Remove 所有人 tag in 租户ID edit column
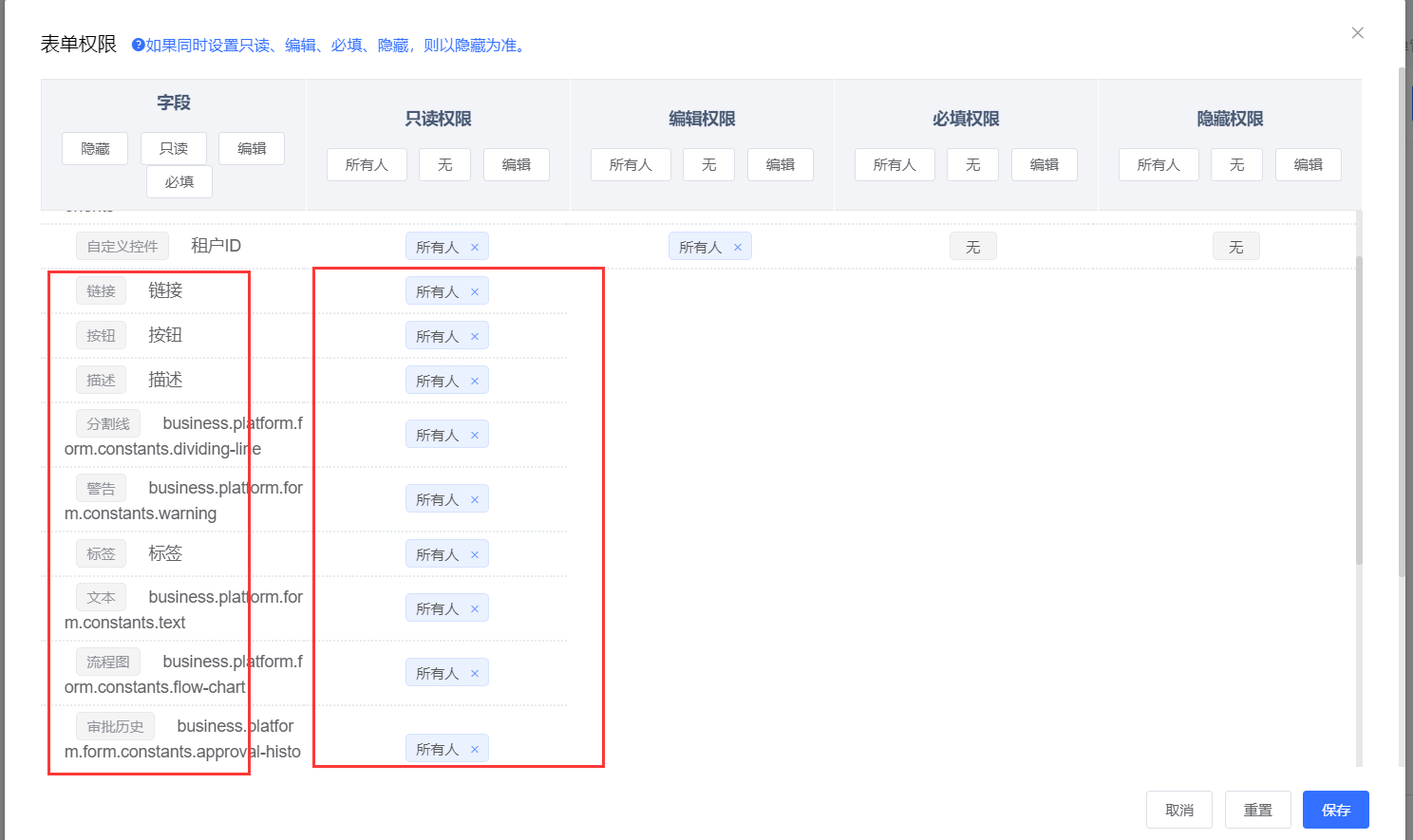The height and width of the screenshot is (840, 1413). [x=738, y=248]
